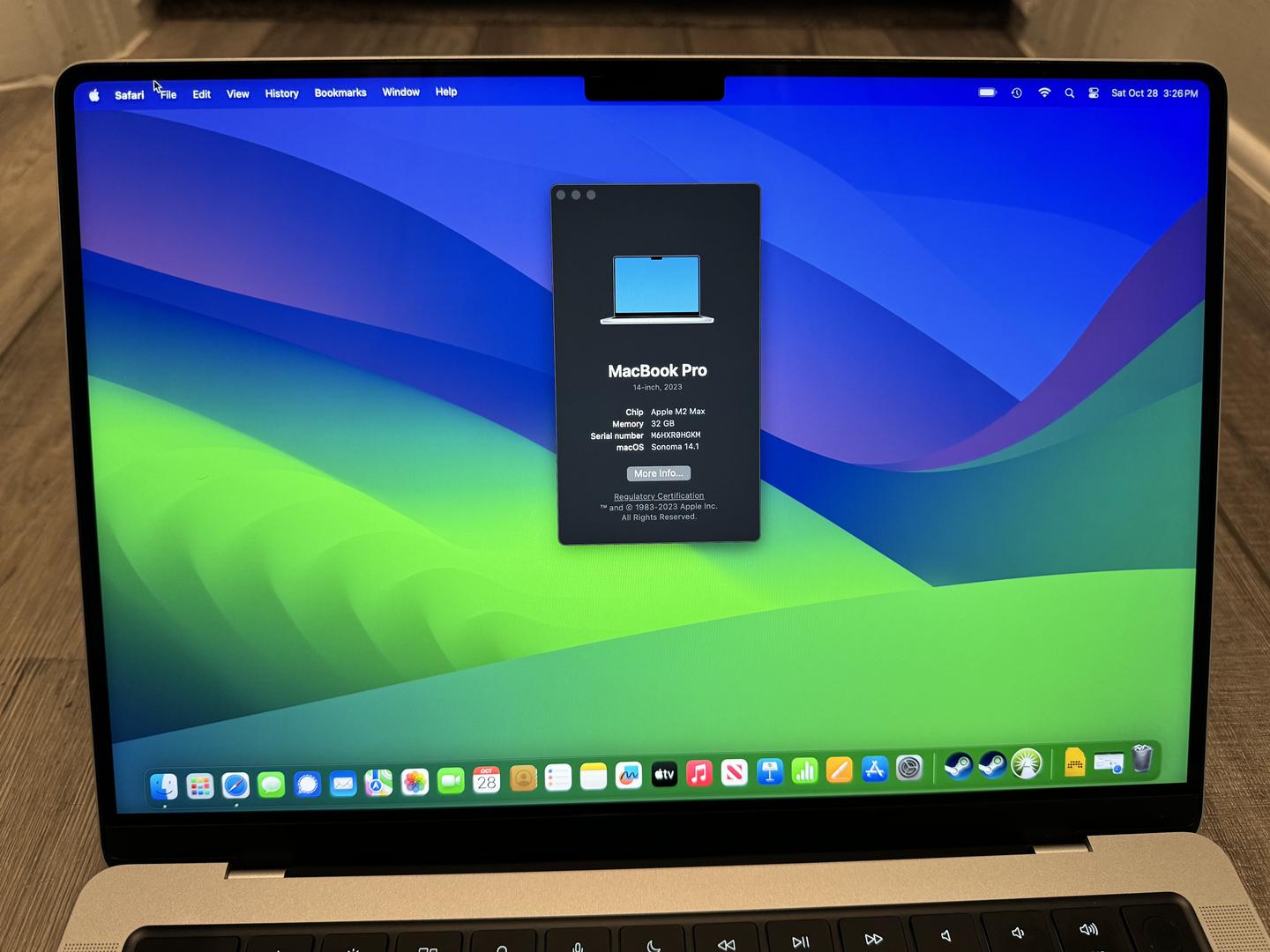
Task: Open the Signal app in dock
Action: tap(307, 784)
